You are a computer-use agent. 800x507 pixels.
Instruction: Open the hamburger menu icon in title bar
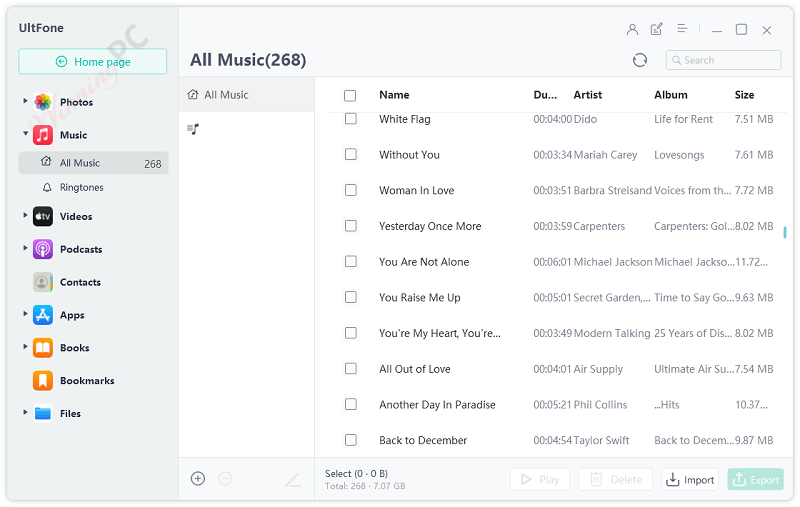[x=682, y=29]
